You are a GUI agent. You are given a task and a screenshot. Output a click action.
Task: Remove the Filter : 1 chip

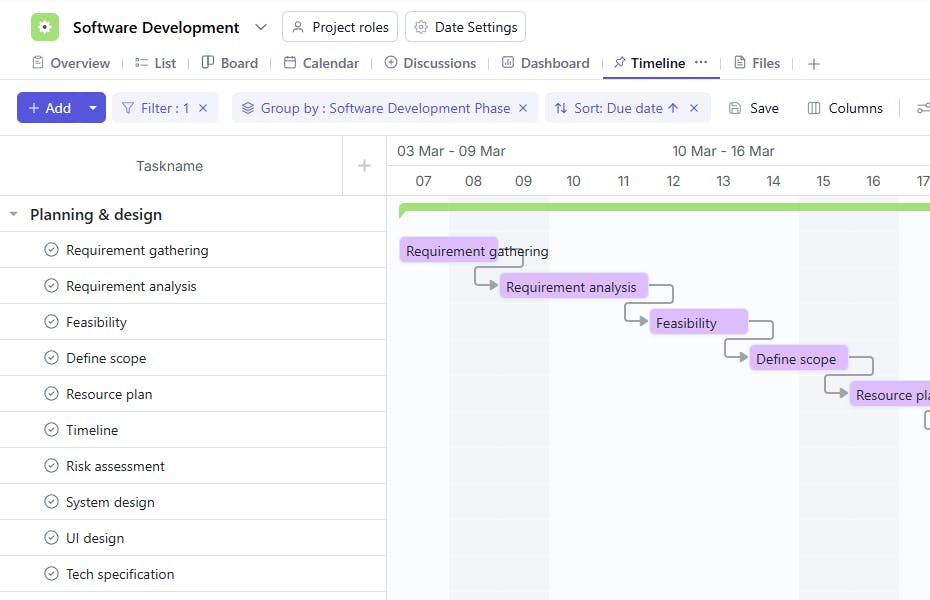[x=203, y=108]
